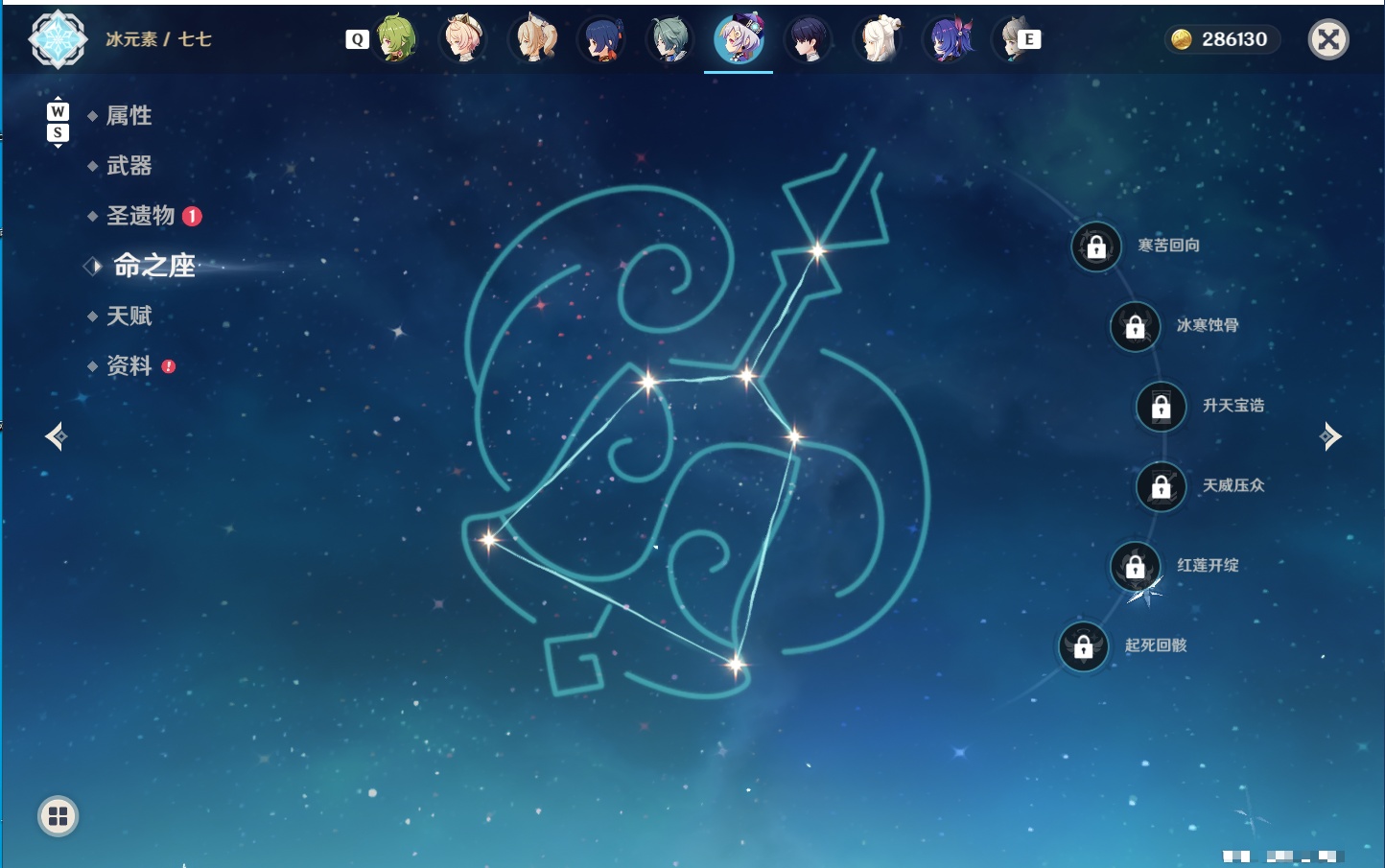Select the pink-haired character with cap
Screen dimensions: 1385x868
(x=463, y=39)
